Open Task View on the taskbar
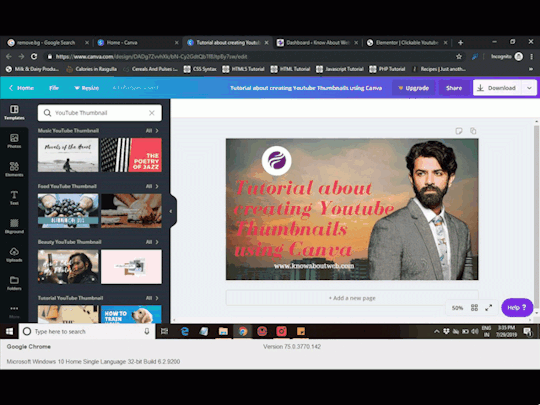The image size is (540, 405). point(165,331)
